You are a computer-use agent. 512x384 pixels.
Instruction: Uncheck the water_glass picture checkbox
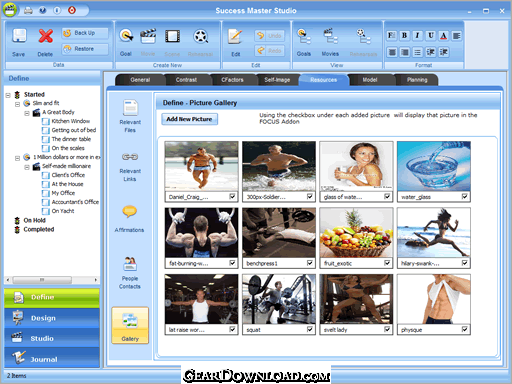(465, 197)
